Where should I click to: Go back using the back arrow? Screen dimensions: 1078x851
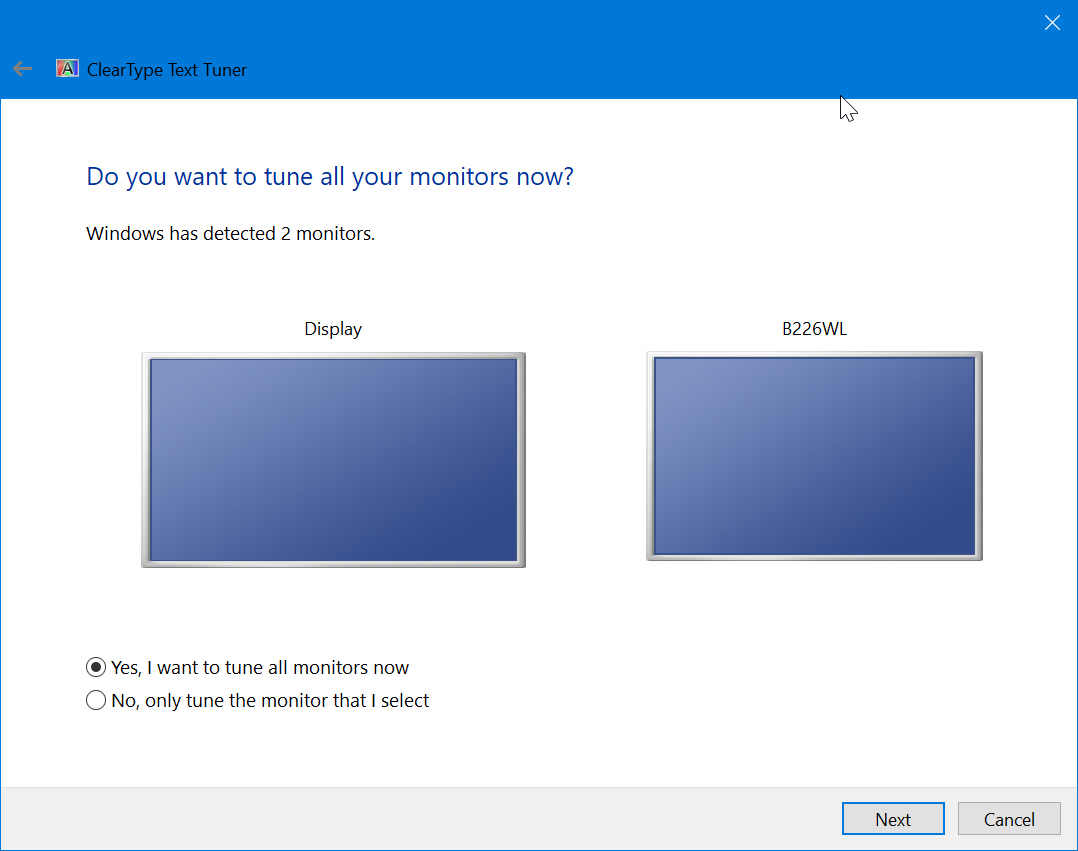(x=23, y=69)
